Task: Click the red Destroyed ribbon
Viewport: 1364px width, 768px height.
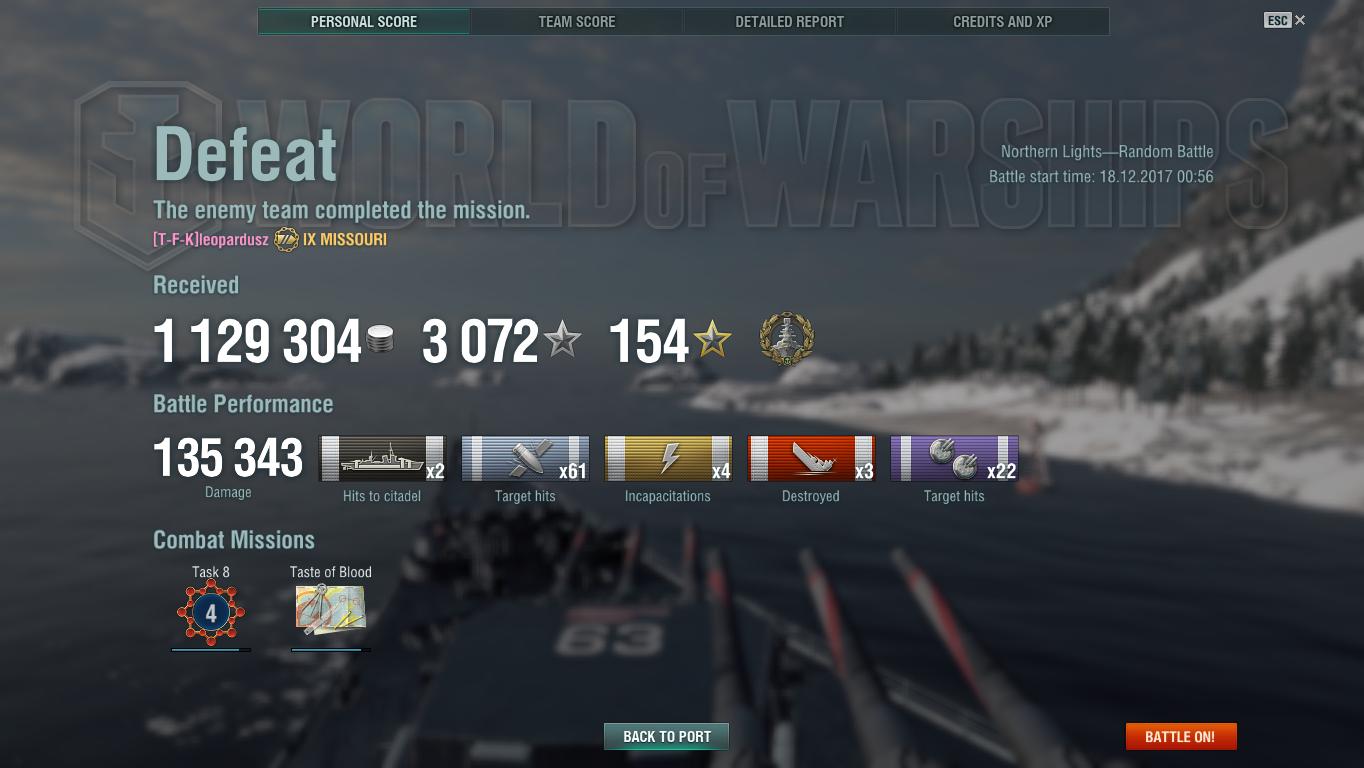Action: [811, 459]
